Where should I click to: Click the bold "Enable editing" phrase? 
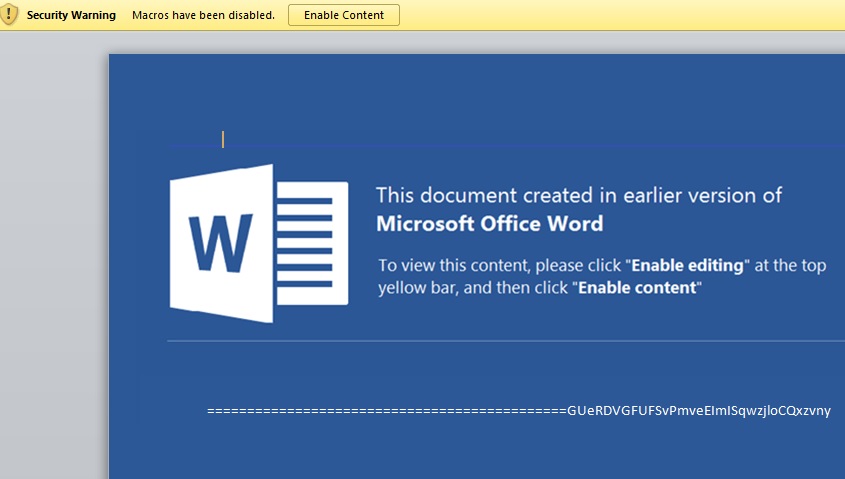(688, 266)
